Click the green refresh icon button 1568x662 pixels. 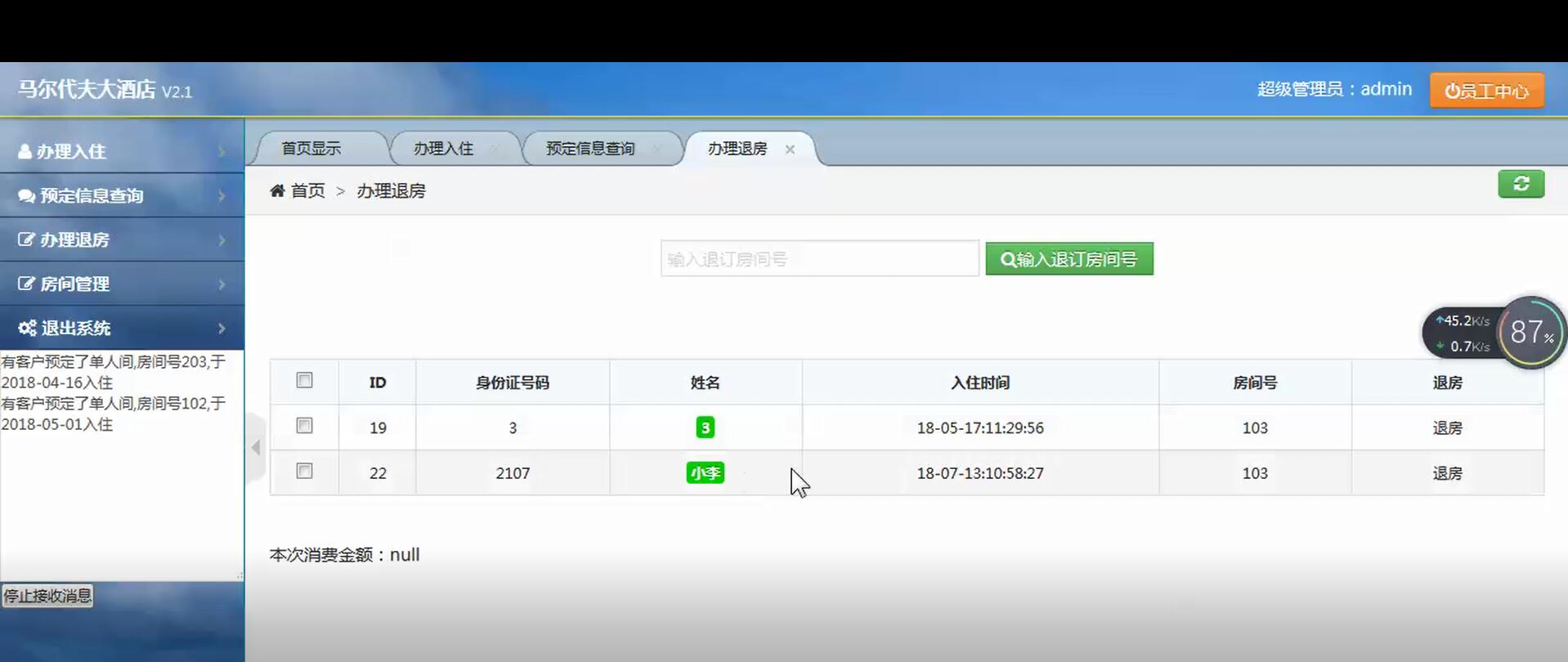point(1521,184)
